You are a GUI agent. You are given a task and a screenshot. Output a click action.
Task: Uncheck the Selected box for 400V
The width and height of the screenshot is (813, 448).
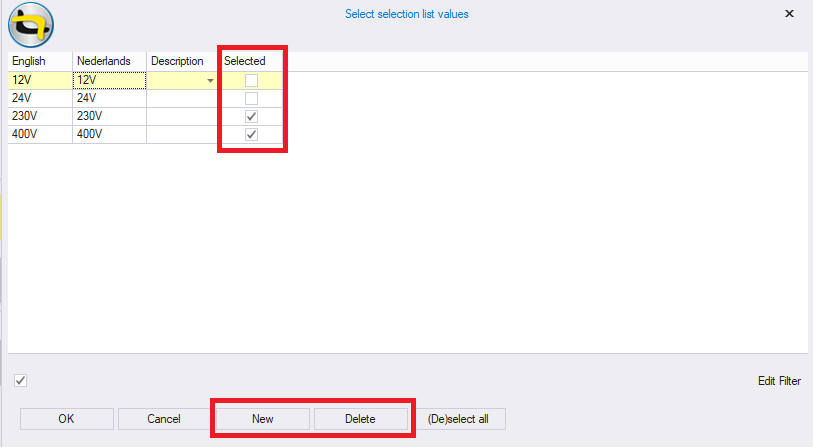pyautogui.click(x=251, y=134)
